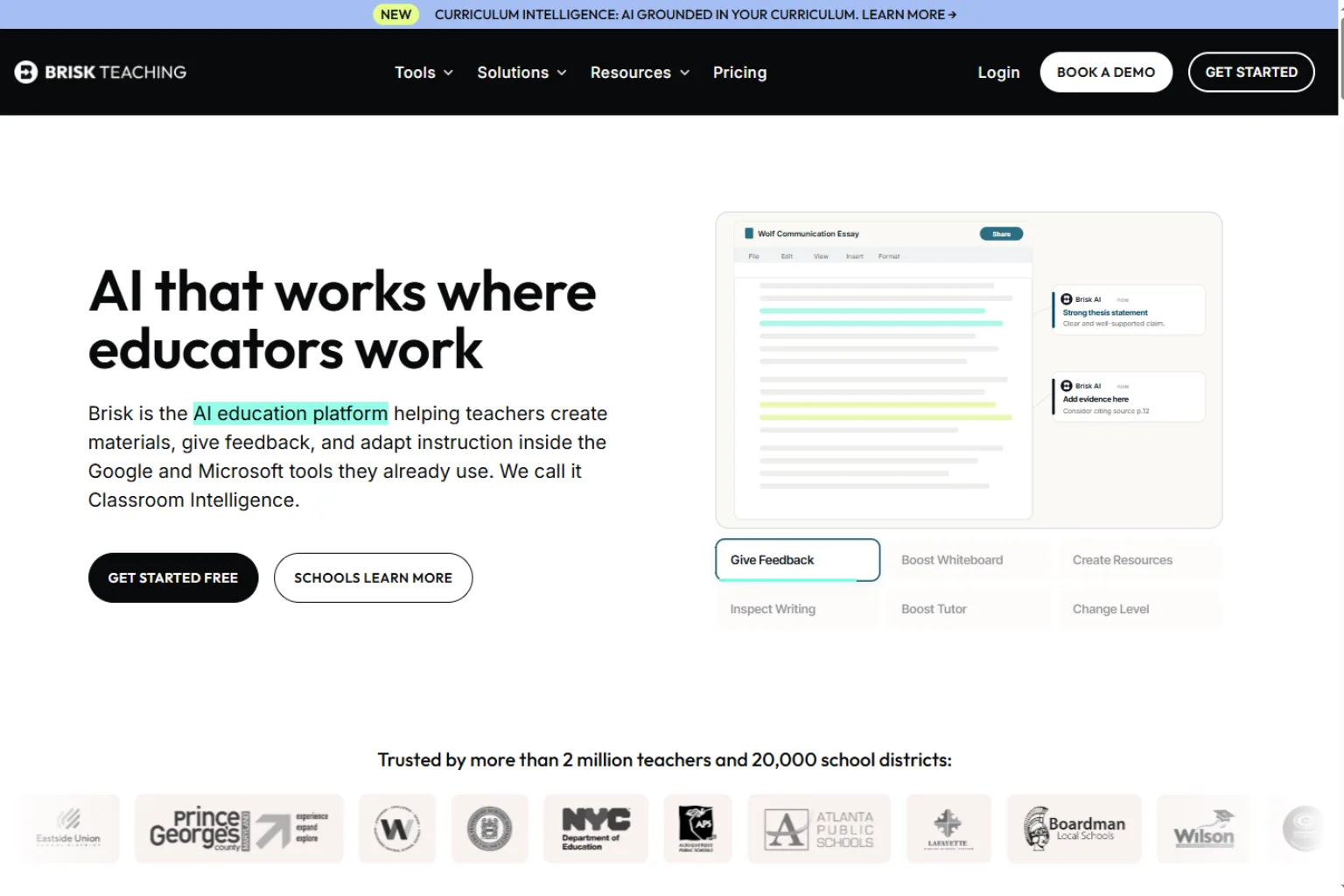The height and width of the screenshot is (896, 1344).
Task: Switch to the Boost Whiteboard tab
Action: pos(952,560)
